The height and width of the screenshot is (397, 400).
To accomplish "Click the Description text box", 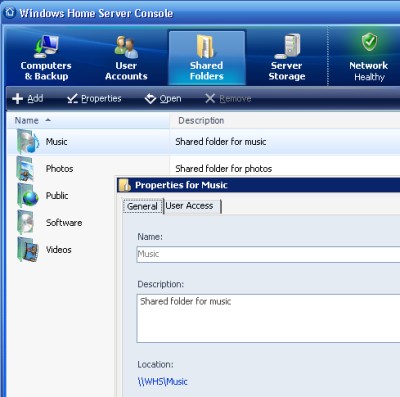I will [x=268, y=318].
